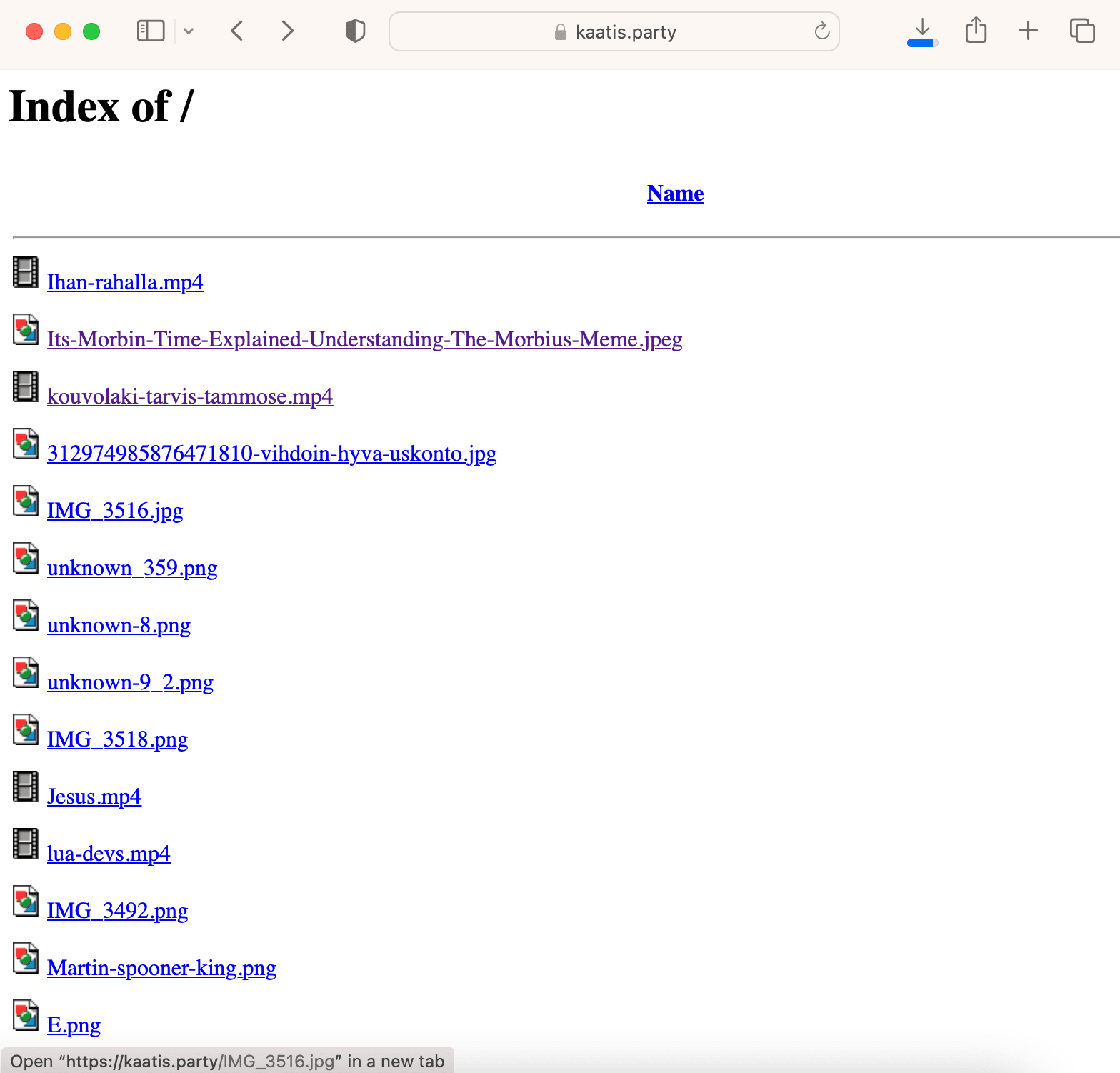Viewport: 1120px width, 1073px height.
Task: Click the kaatis.party address bar
Action: click(x=614, y=31)
